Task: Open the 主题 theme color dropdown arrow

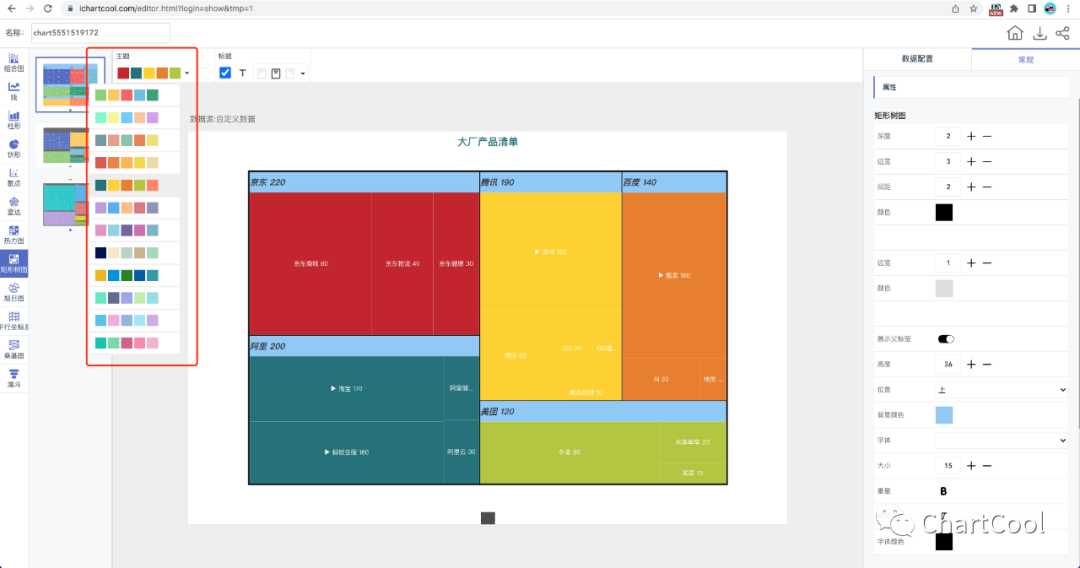Action: tap(187, 74)
